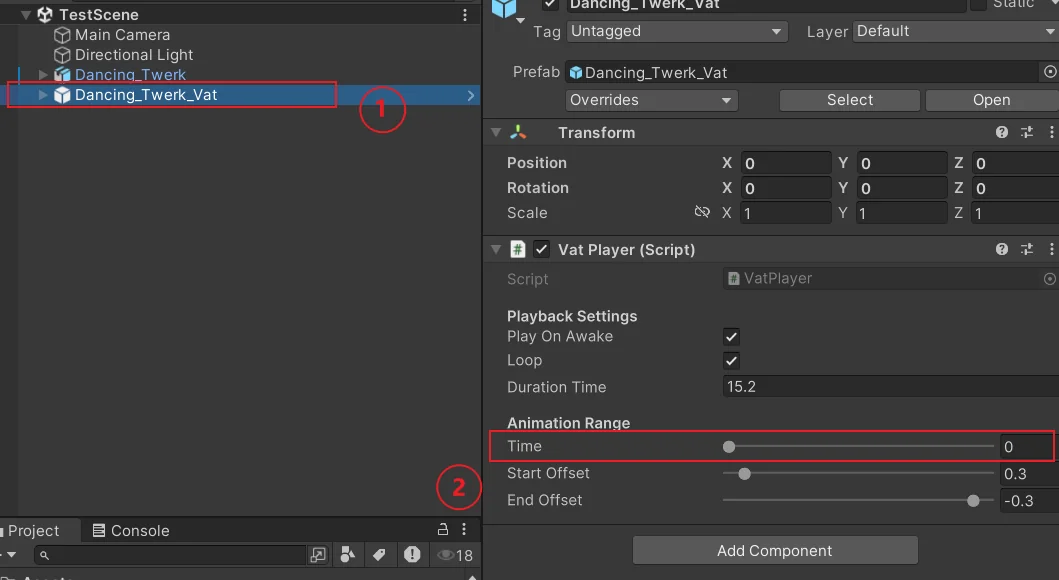
Task: Expand Dancing_Twerk_Vat object children
Action: point(43,95)
